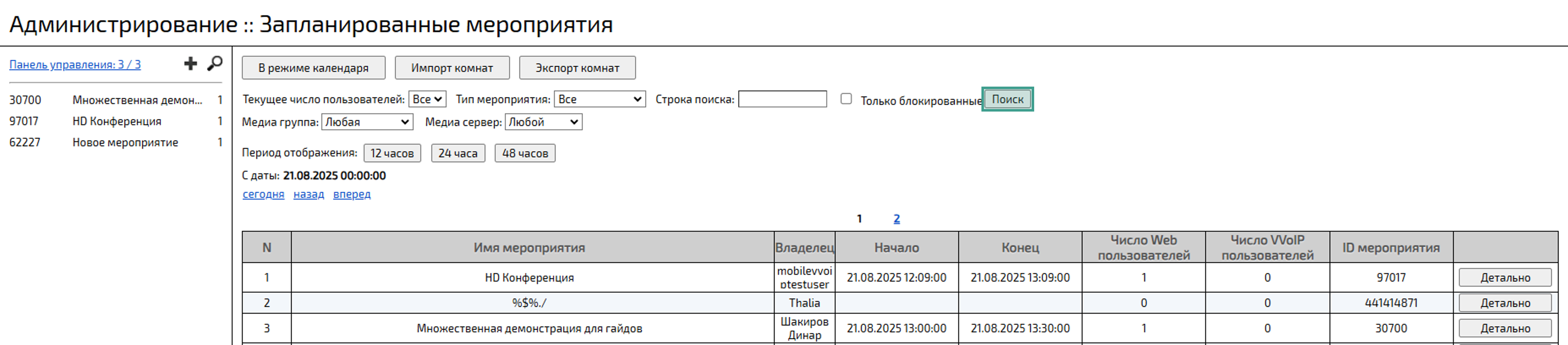Click the 'Импорт комнат' button
Image resolution: width=1568 pixels, height=345 pixels.
coord(452,68)
